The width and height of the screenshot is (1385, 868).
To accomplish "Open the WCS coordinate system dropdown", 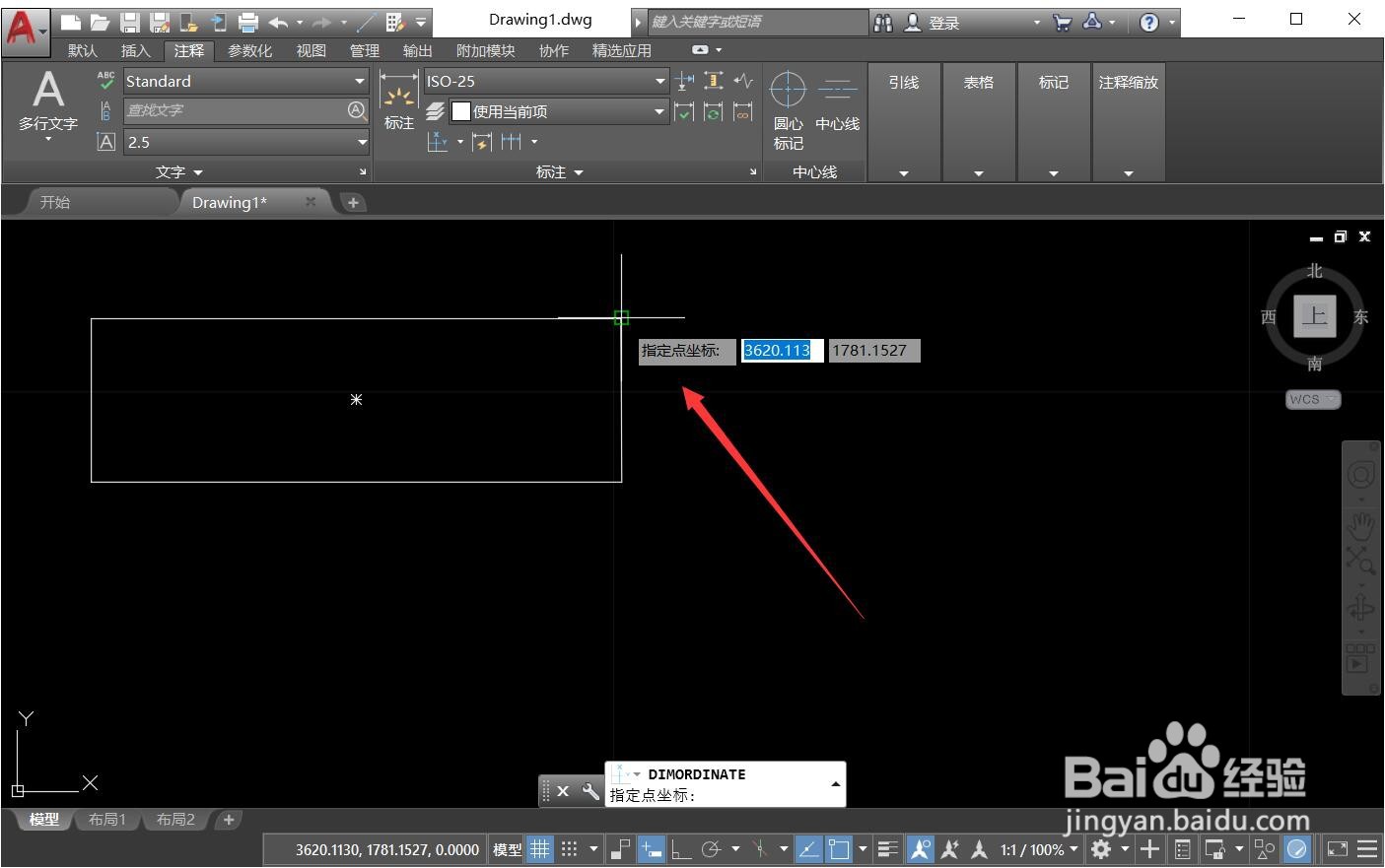I will point(1313,399).
